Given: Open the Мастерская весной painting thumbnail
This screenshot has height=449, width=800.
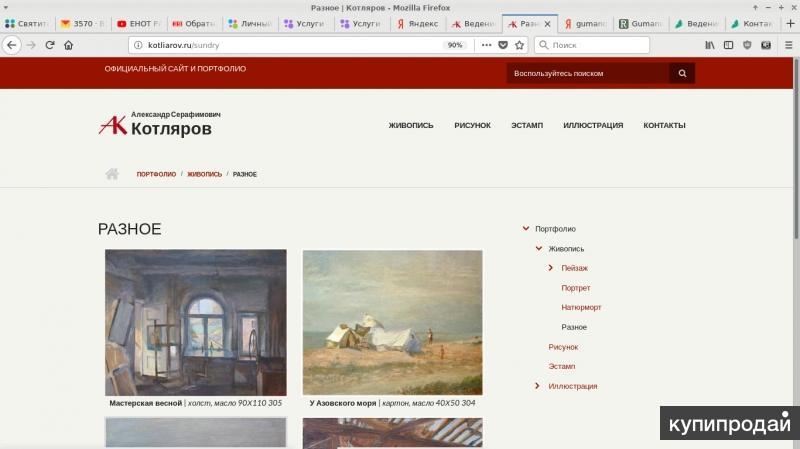Looking at the screenshot, I should click(196, 322).
